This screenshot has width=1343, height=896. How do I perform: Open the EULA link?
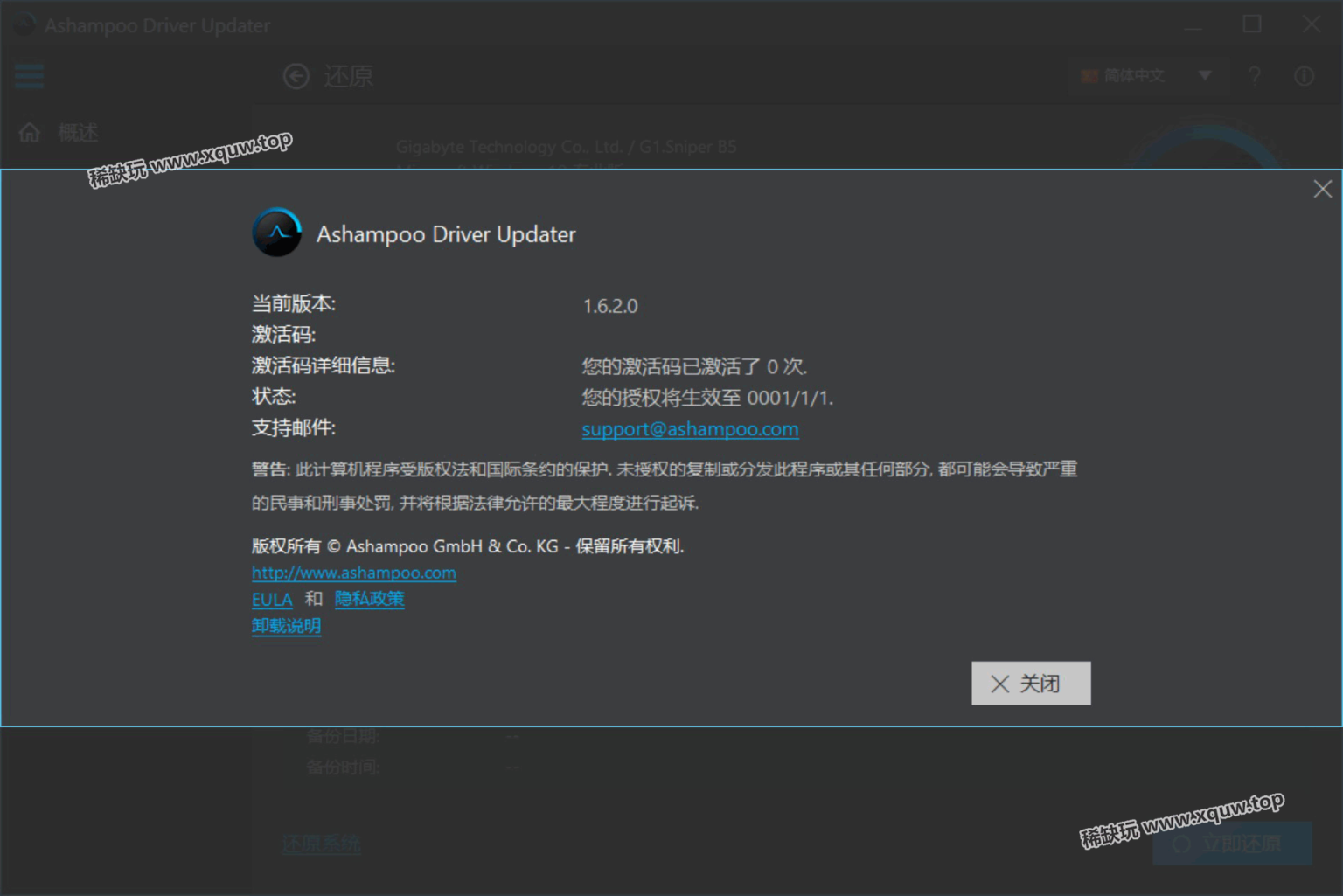click(272, 600)
